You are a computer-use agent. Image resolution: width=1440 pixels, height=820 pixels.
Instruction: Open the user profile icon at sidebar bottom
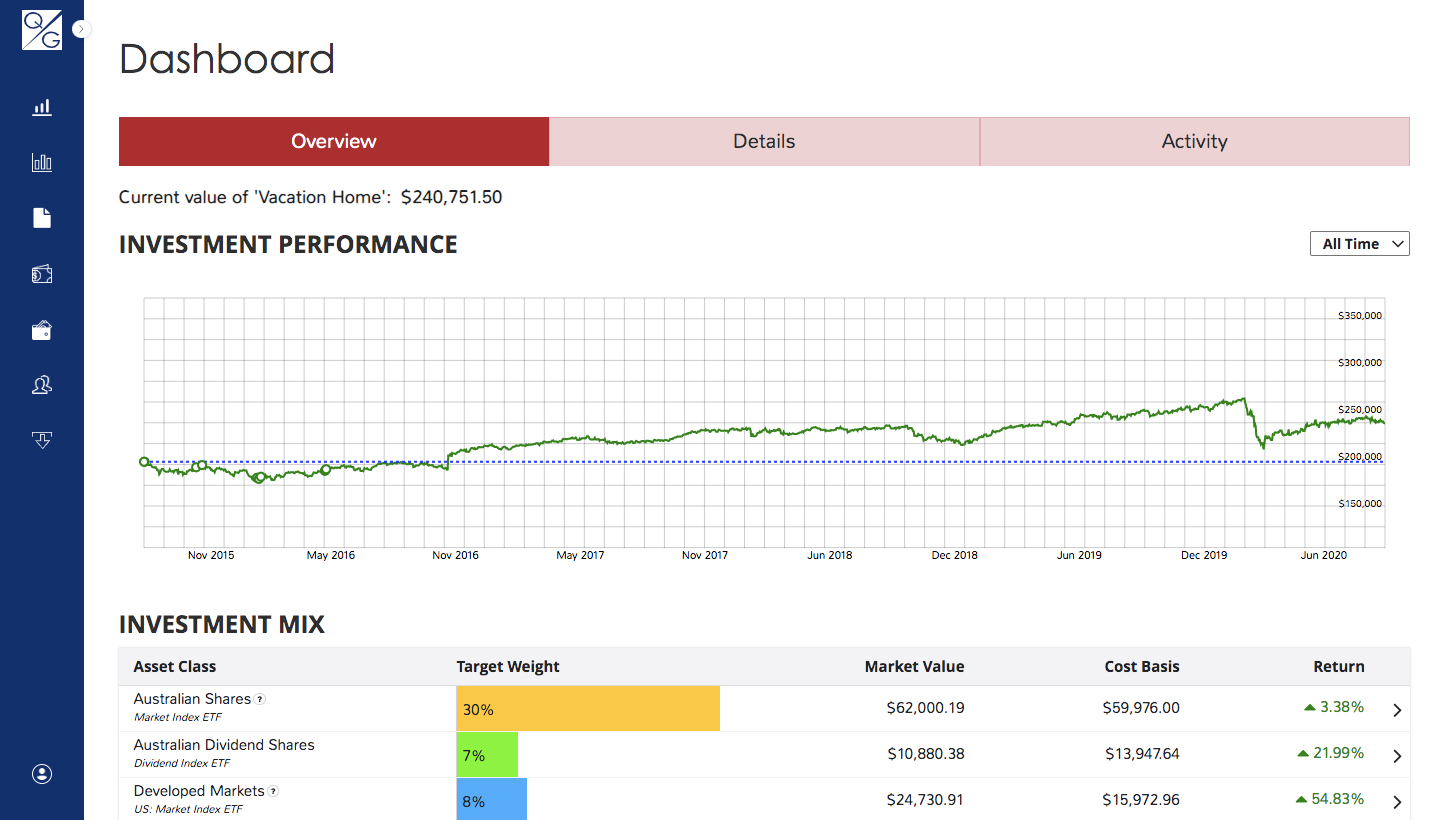tap(42, 774)
